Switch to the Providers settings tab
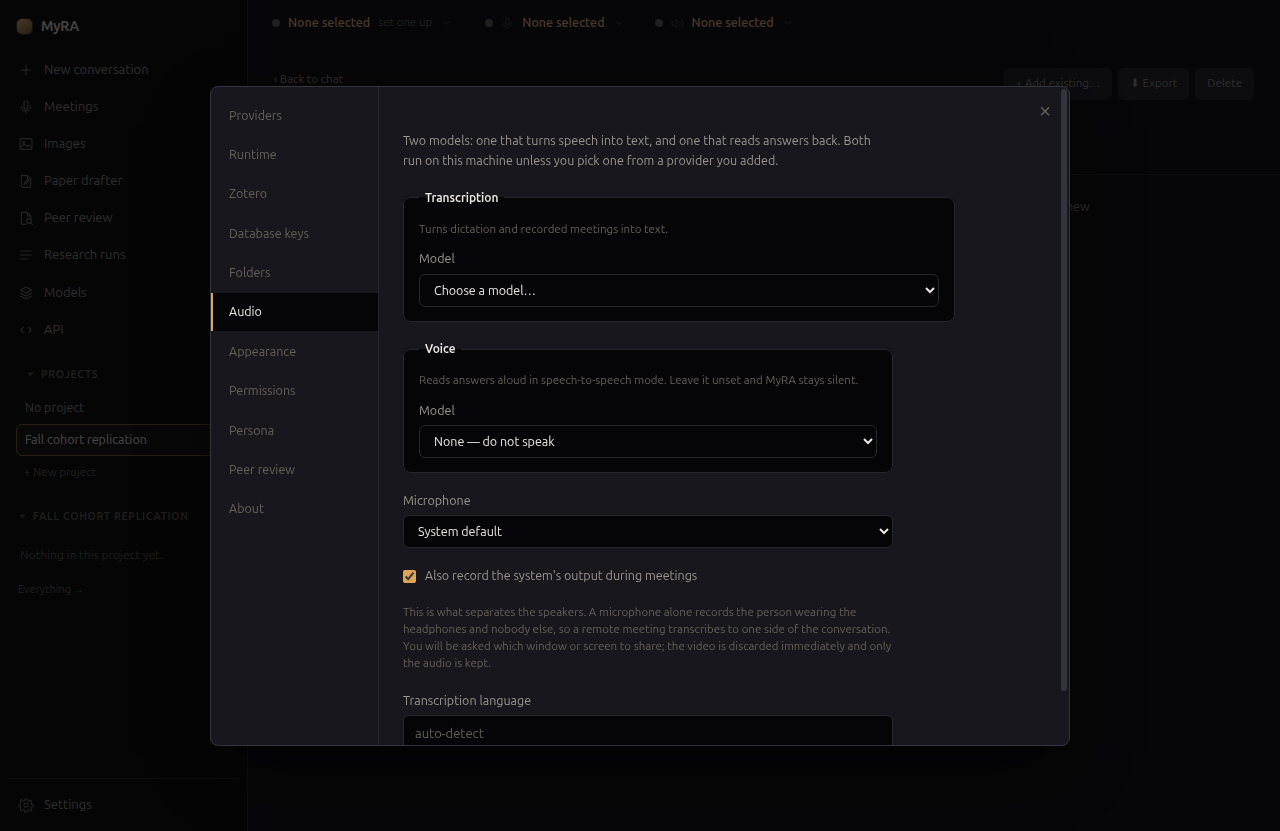Image resolution: width=1280 pixels, height=831 pixels. [294, 116]
